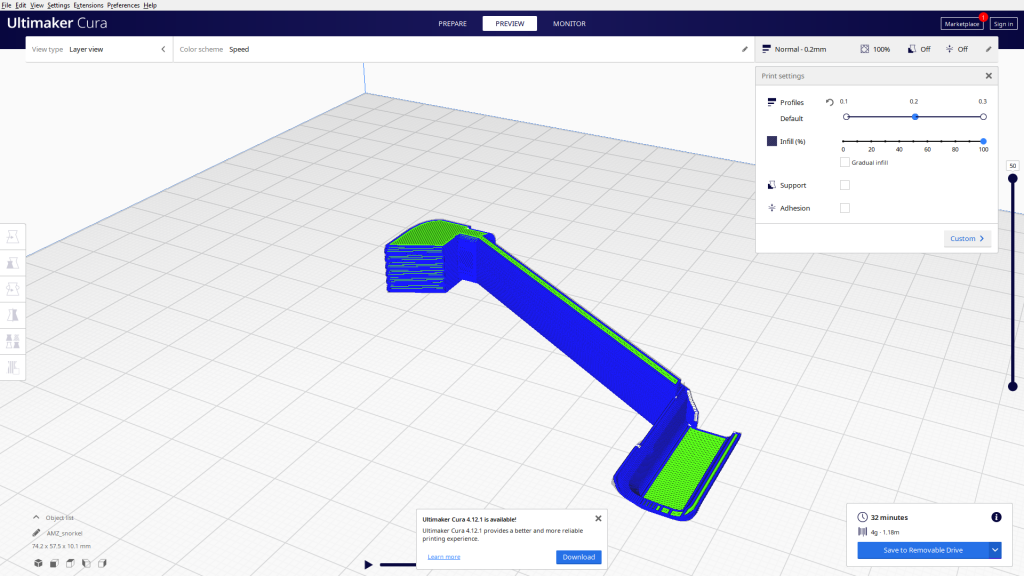Switch to the PREVIEW stage

tap(509, 24)
